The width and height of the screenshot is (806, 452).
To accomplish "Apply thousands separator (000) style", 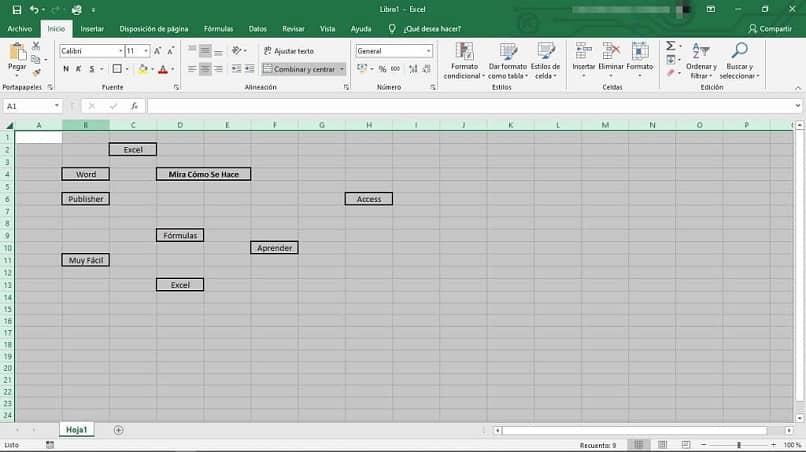I will point(395,69).
